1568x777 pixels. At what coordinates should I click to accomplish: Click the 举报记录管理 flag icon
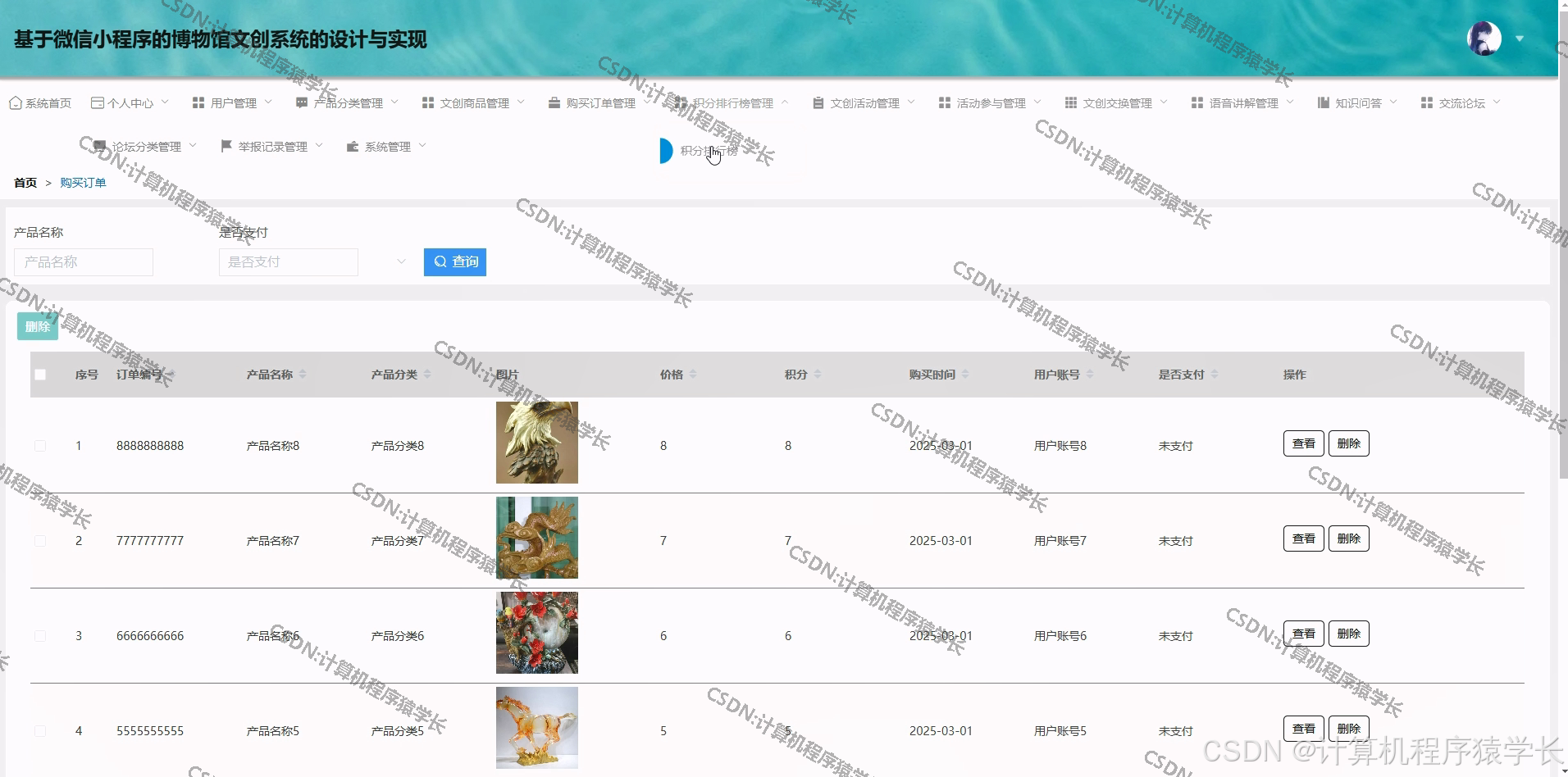(226, 147)
